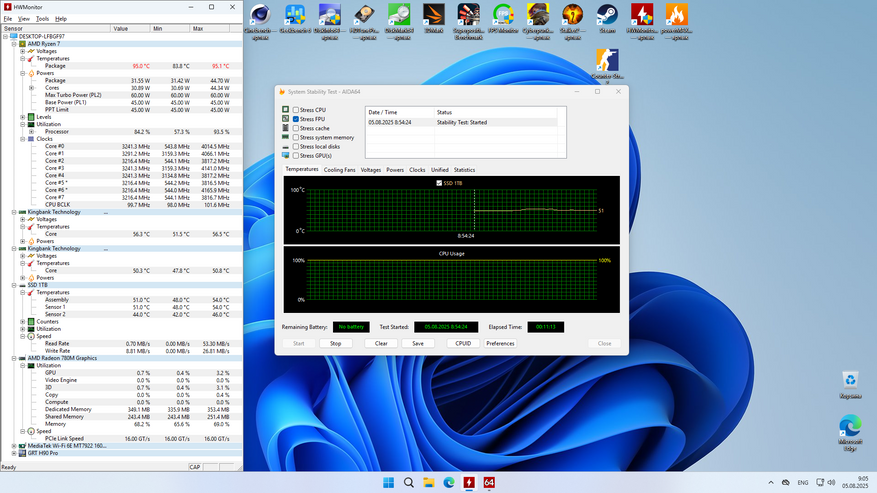Viewport: 877px width, 493px height.
Task: Toggle the SSD 1TB graph legend checkbox
Action: (x=439, y=183)
